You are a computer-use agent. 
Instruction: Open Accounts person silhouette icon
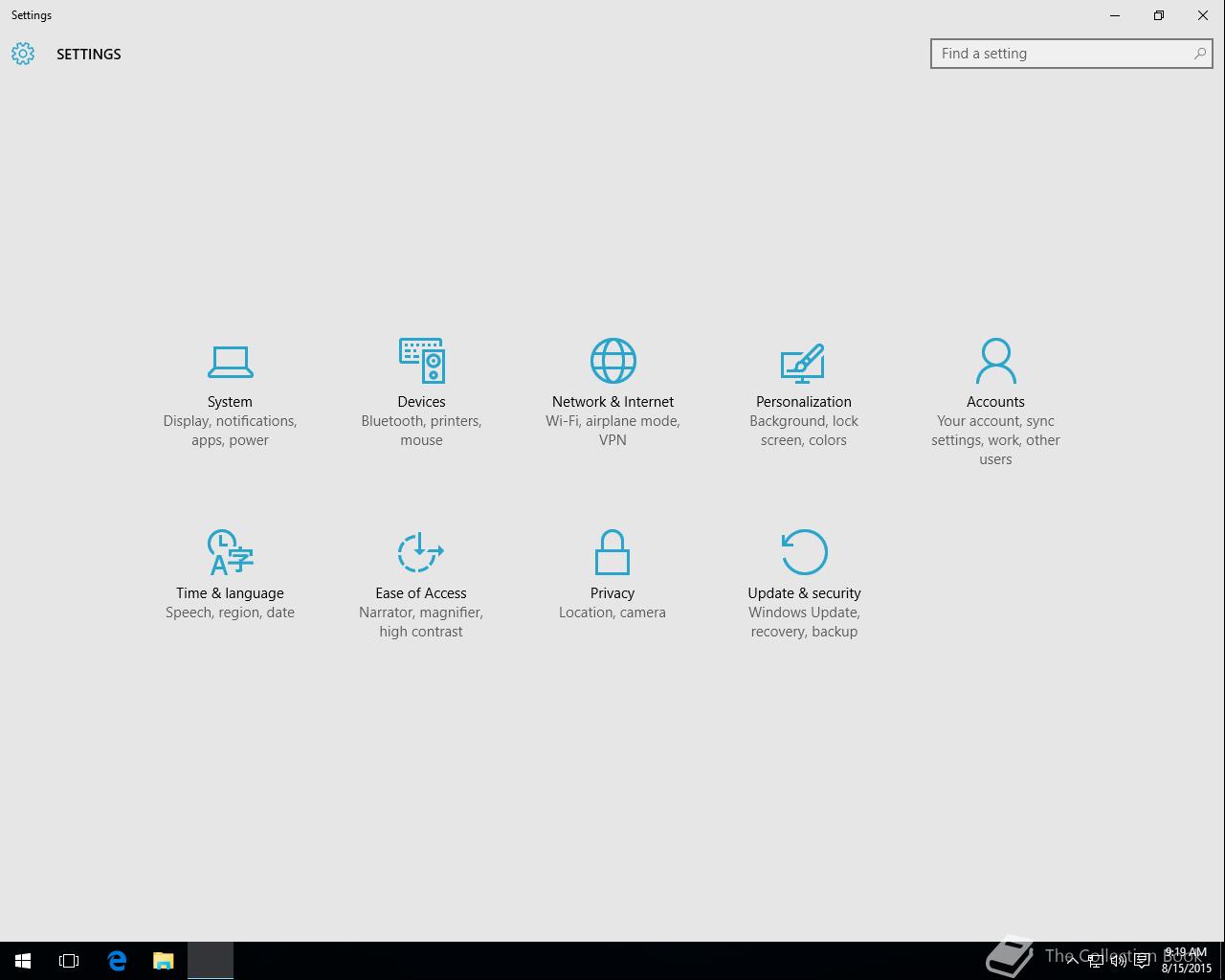995,361
